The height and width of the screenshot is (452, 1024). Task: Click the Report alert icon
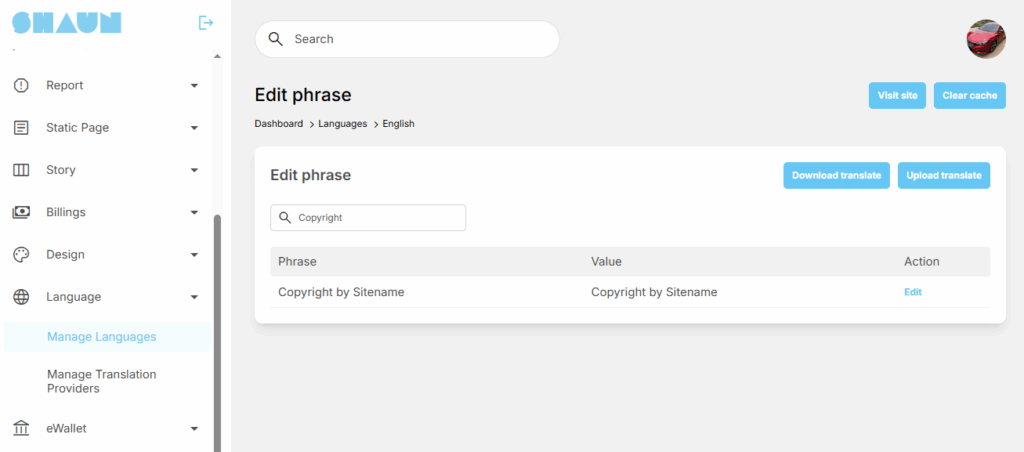coord(21,85)
